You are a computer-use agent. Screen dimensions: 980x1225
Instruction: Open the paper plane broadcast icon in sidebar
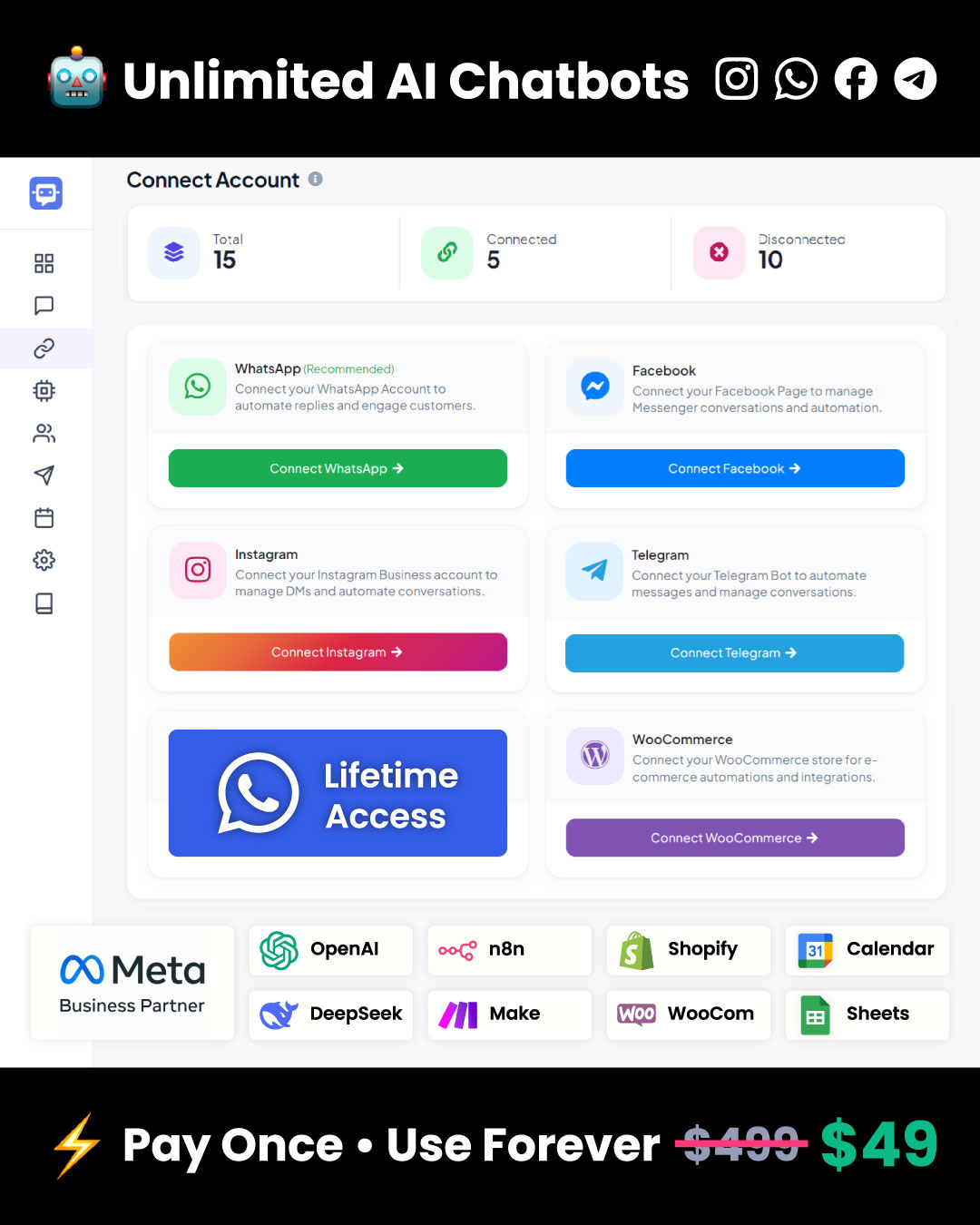(44, 475)
